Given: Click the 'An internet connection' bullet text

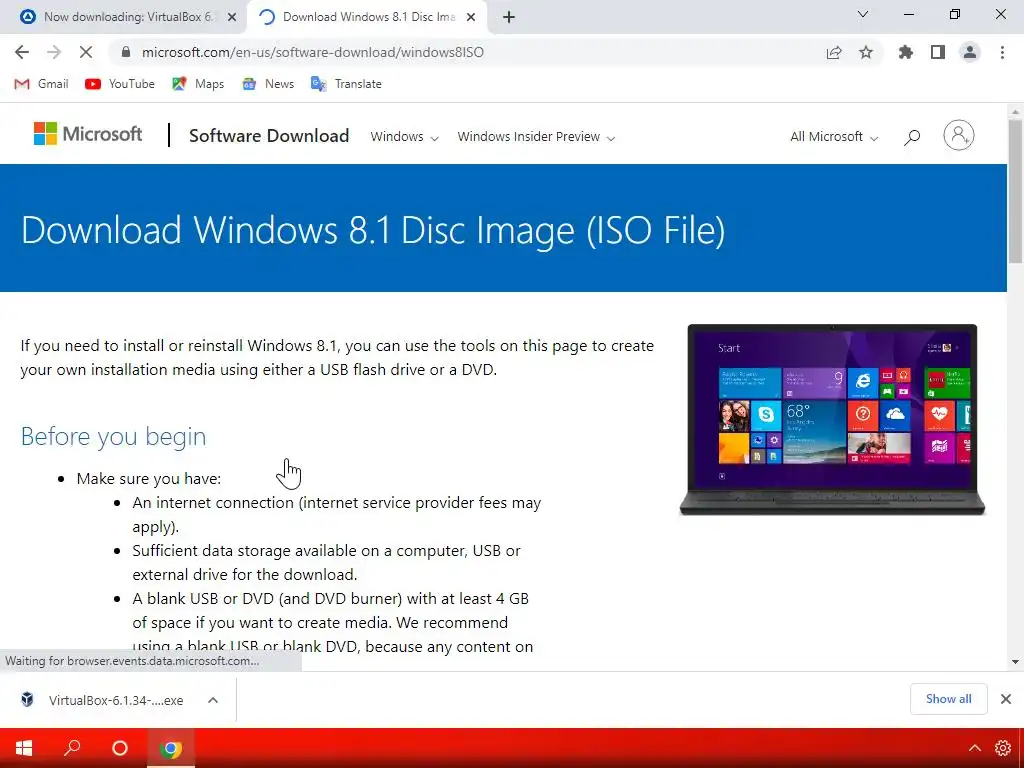Looking at the screenshot, I should [x=336, y=515].
